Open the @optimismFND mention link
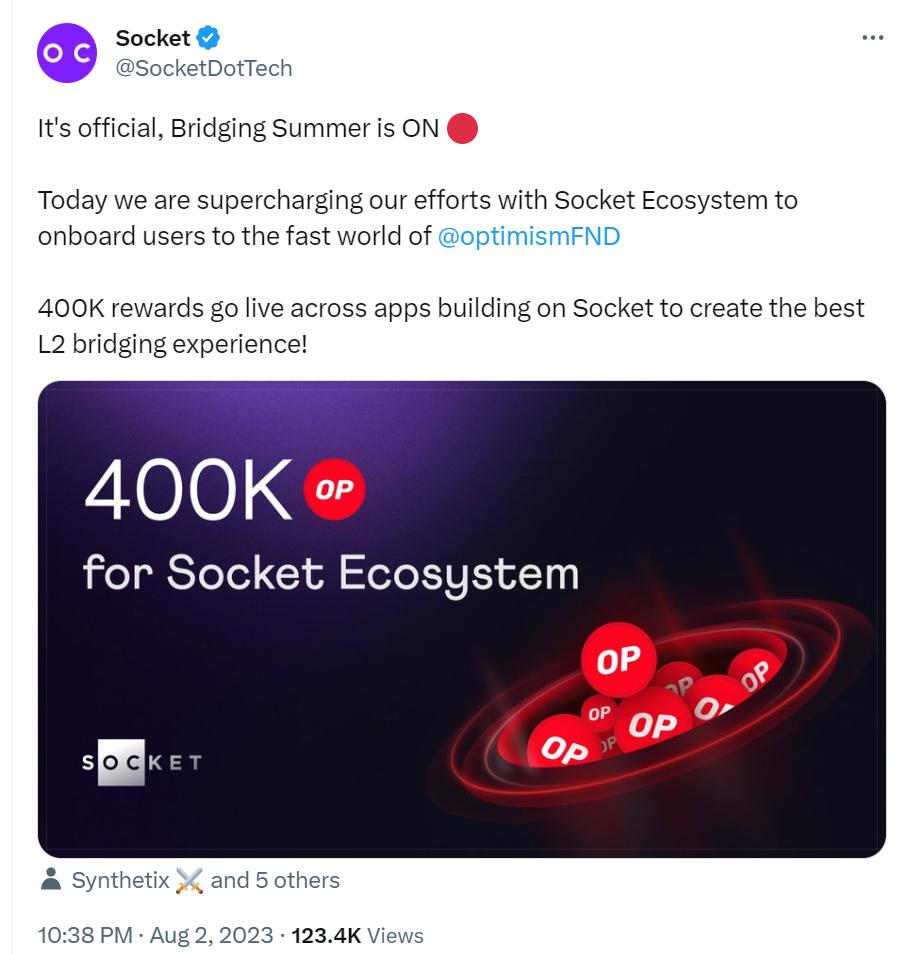Screen dimensions: 901x954 click(x=529, y=236)
